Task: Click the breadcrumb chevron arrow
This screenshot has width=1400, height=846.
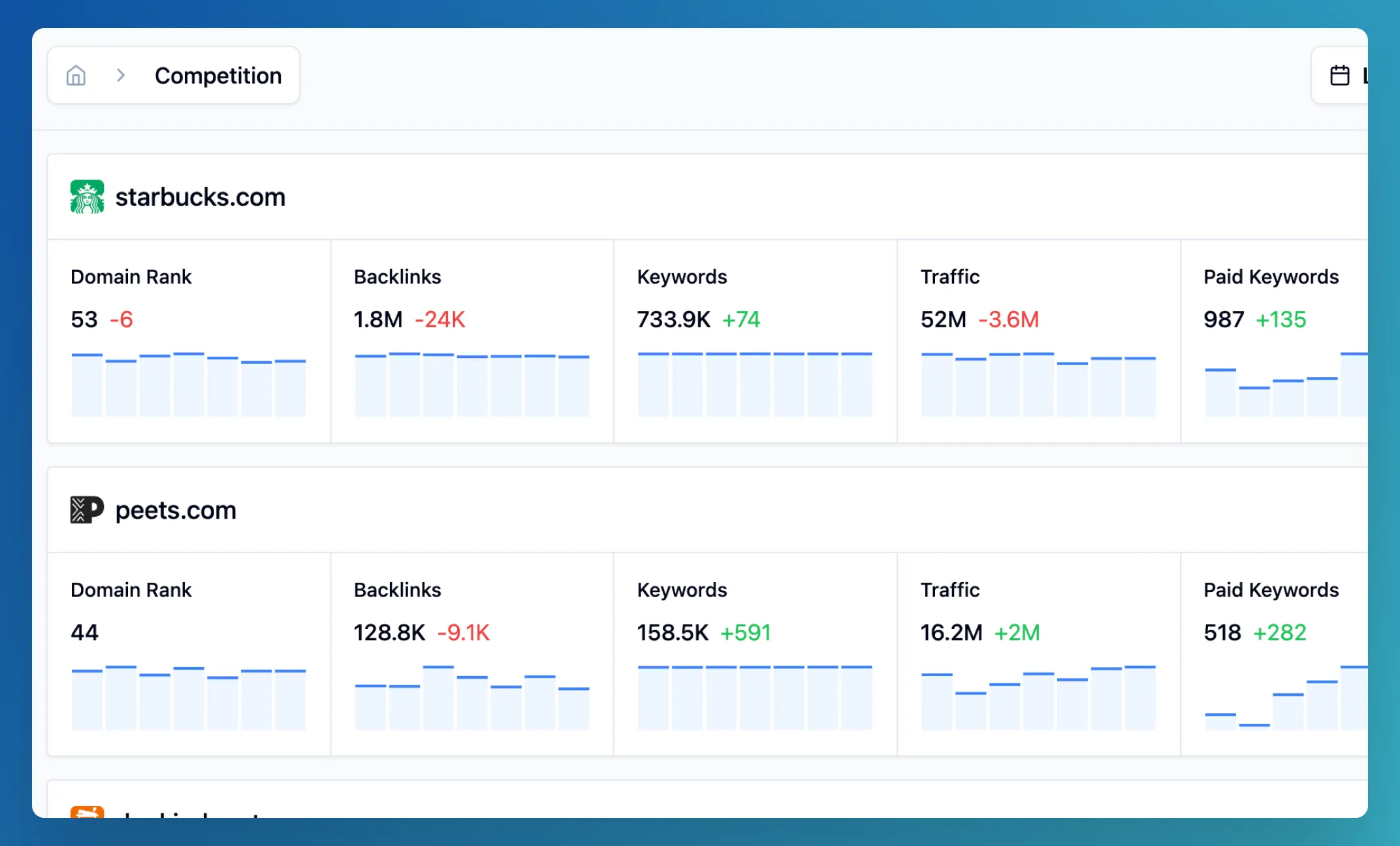Action: tap(121, 76)
